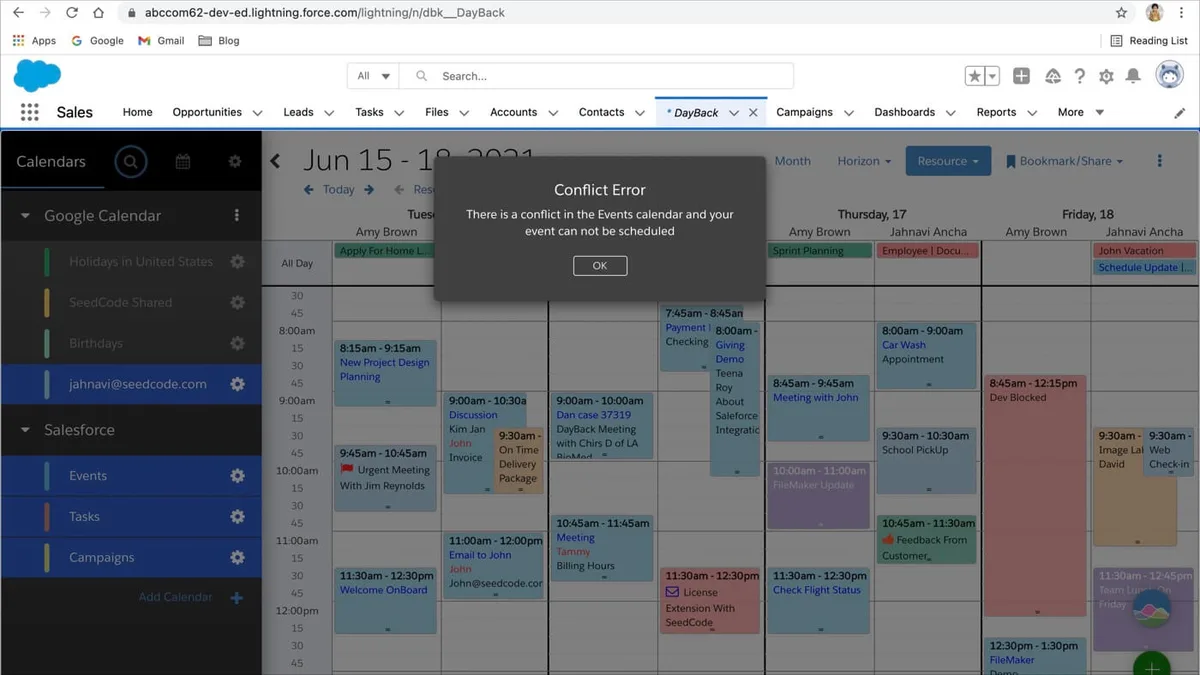Image resolution: width=1200 pixels, height=675 pixels.
Task: Open the Favorites star icon
Action: coord(974,76)
